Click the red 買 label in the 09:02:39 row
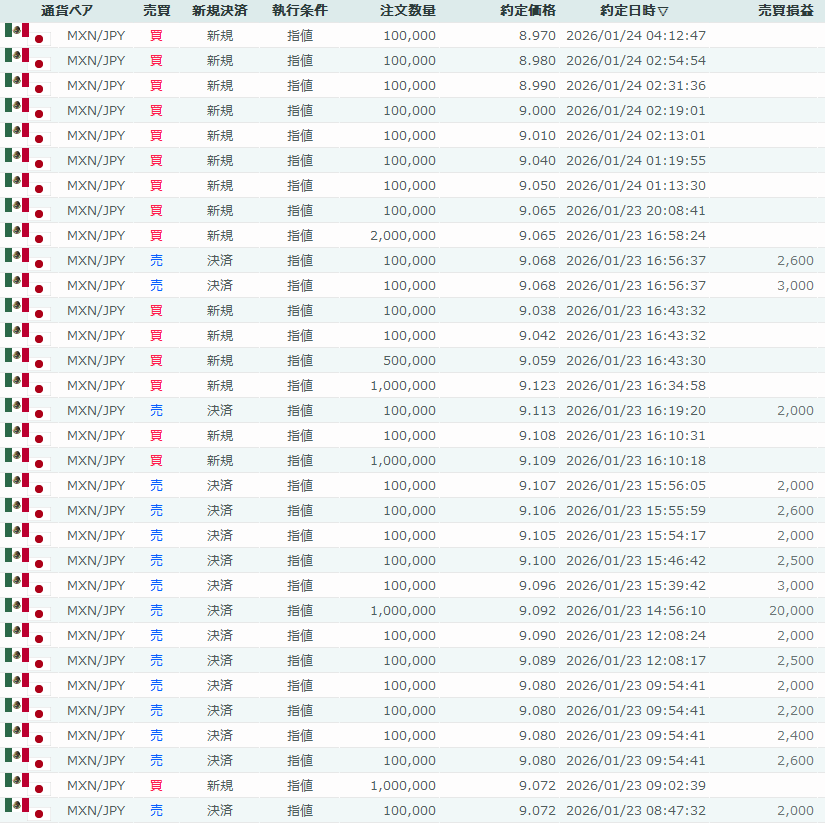 coord(156,785)
